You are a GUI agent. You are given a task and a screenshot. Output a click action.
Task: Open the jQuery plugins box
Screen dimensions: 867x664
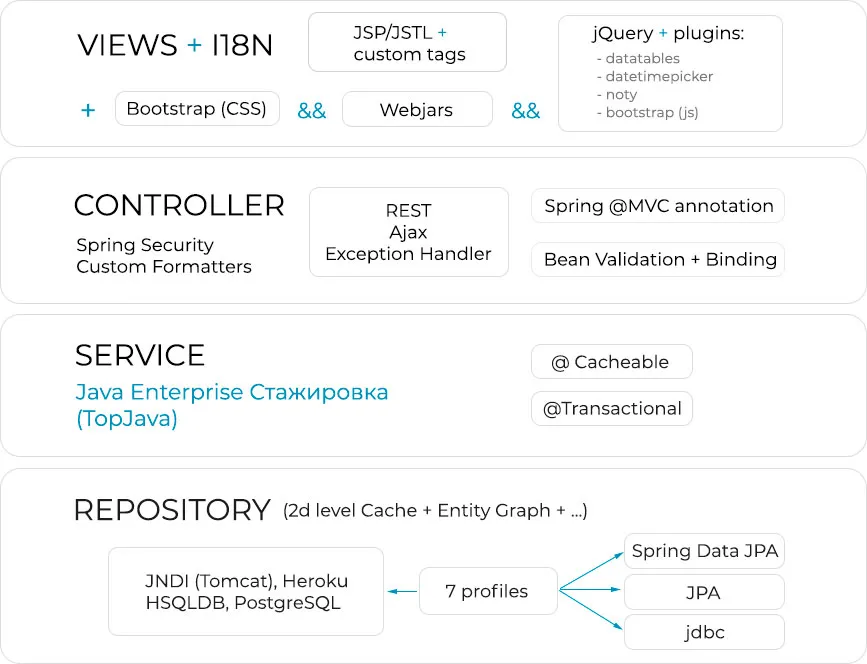(669, 74)
